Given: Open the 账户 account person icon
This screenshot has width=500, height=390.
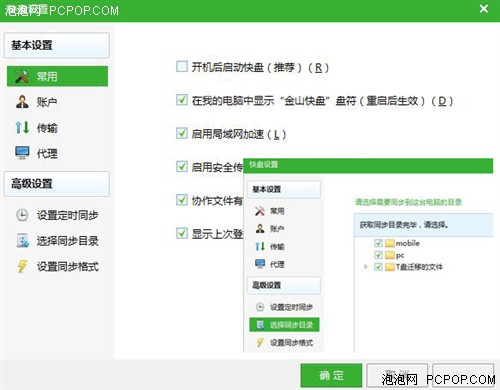Looking at the screenshot, I should click(x=22, y=102).
